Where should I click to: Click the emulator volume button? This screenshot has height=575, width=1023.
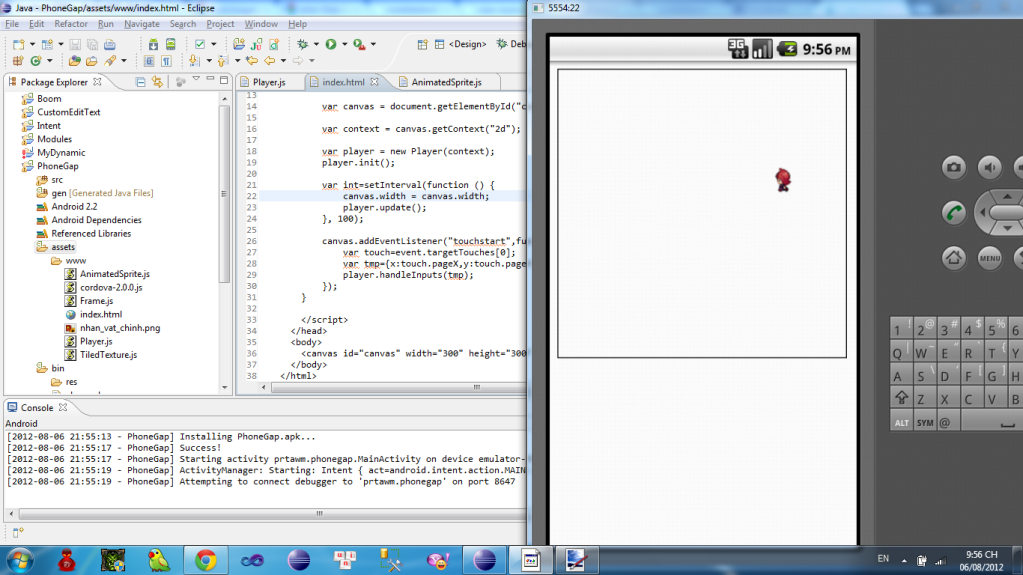(989, 167)
